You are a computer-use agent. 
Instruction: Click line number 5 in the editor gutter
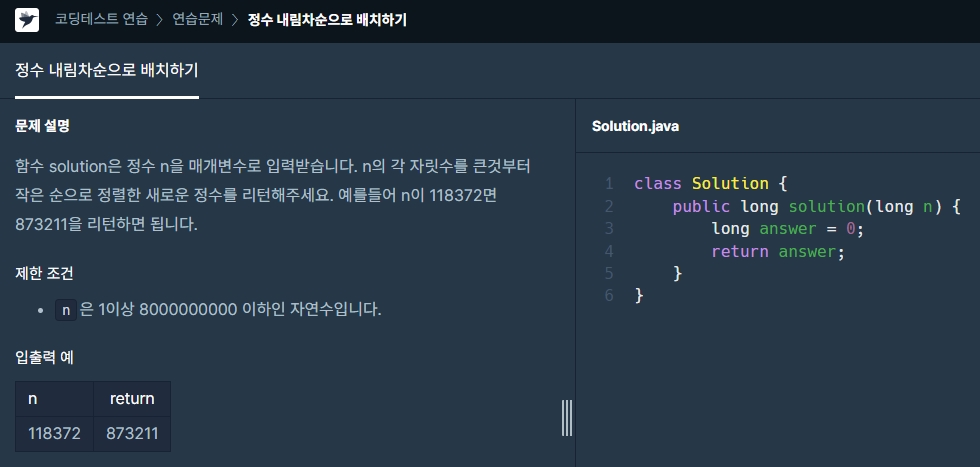click(x=609, y=273)
